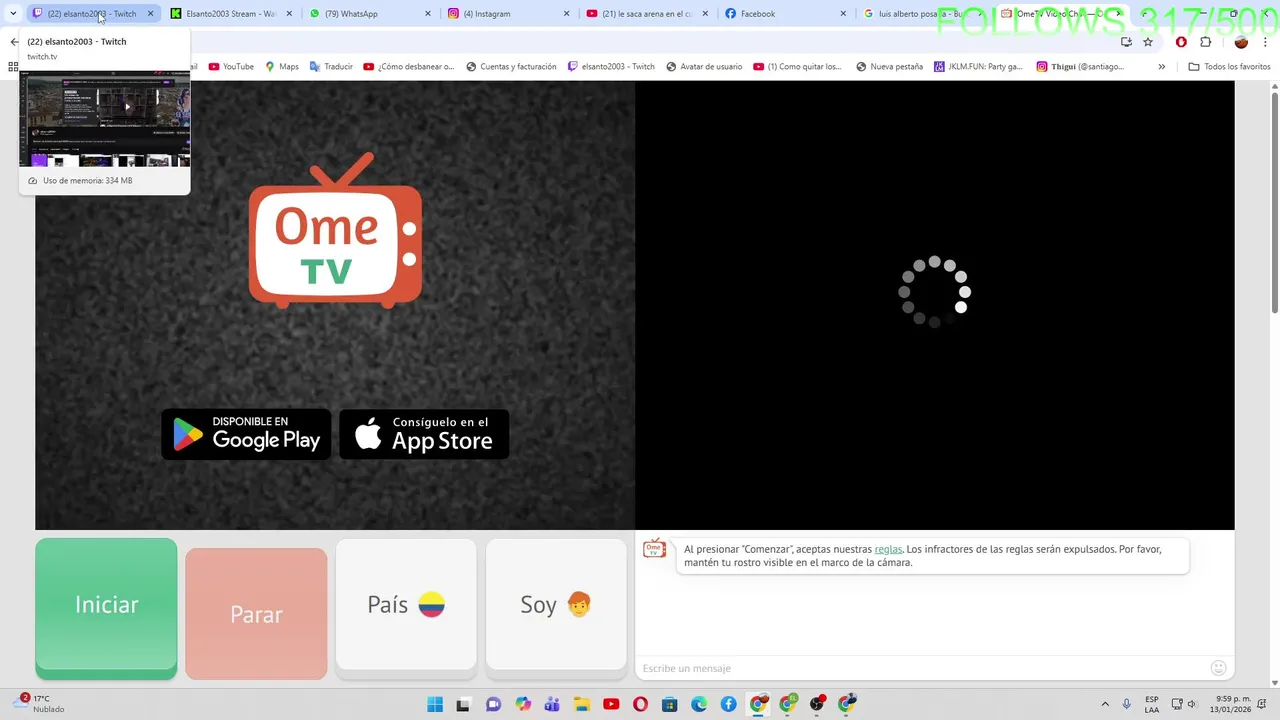Open the Windows Start menu
Viewport: 1280px width, 720px height.
coord(435,704)
